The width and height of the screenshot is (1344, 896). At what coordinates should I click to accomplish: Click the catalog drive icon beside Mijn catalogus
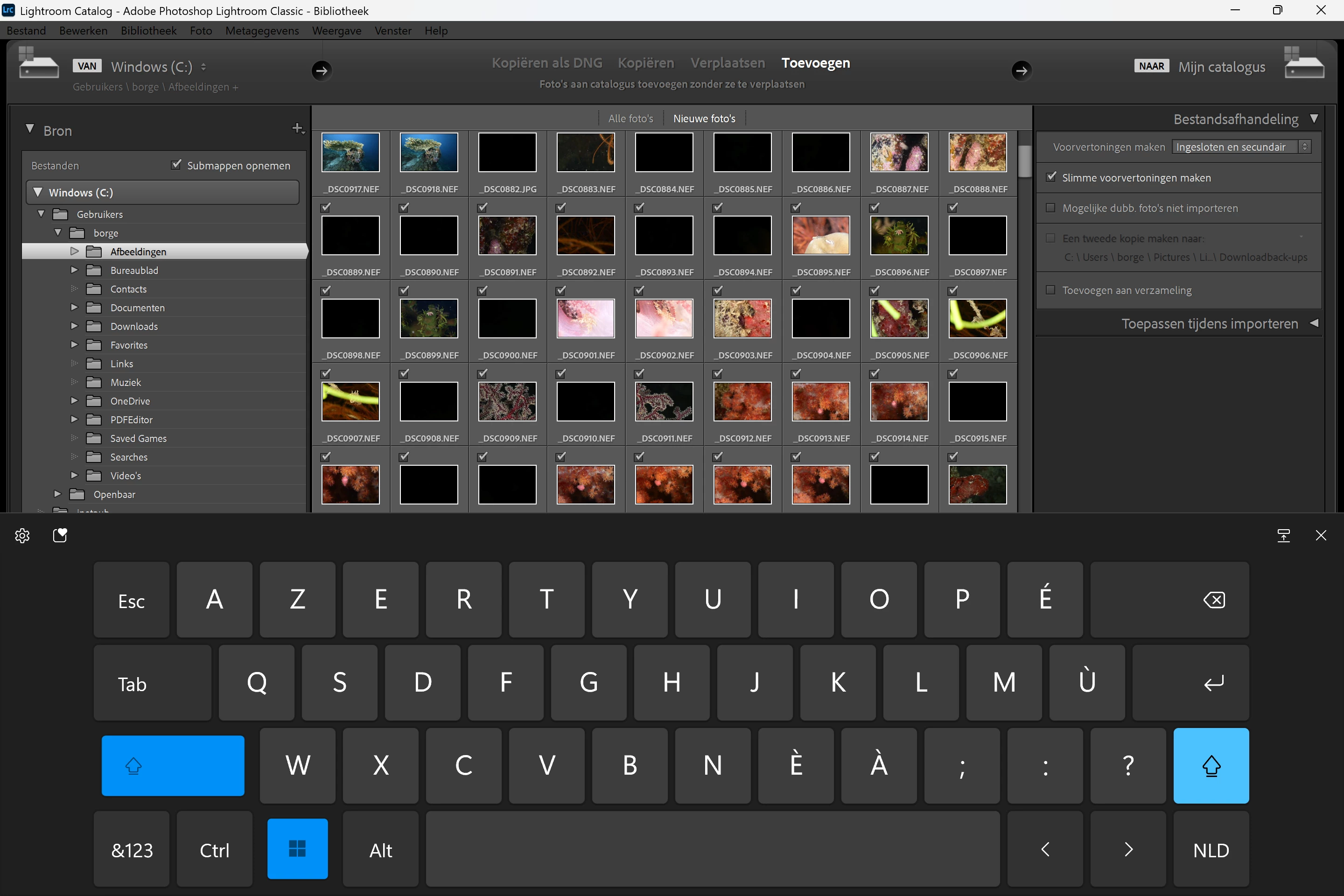click(x=1303, y=63)
